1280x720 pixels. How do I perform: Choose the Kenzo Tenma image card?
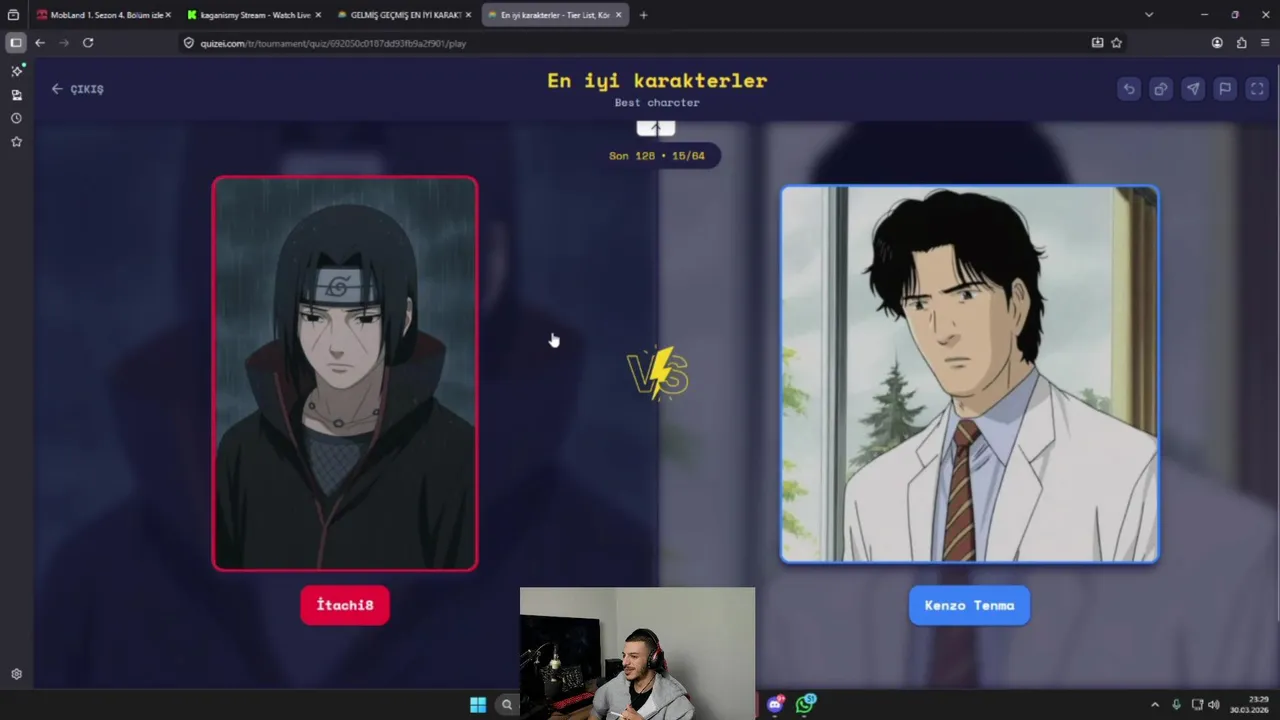[x=969, y=374]
